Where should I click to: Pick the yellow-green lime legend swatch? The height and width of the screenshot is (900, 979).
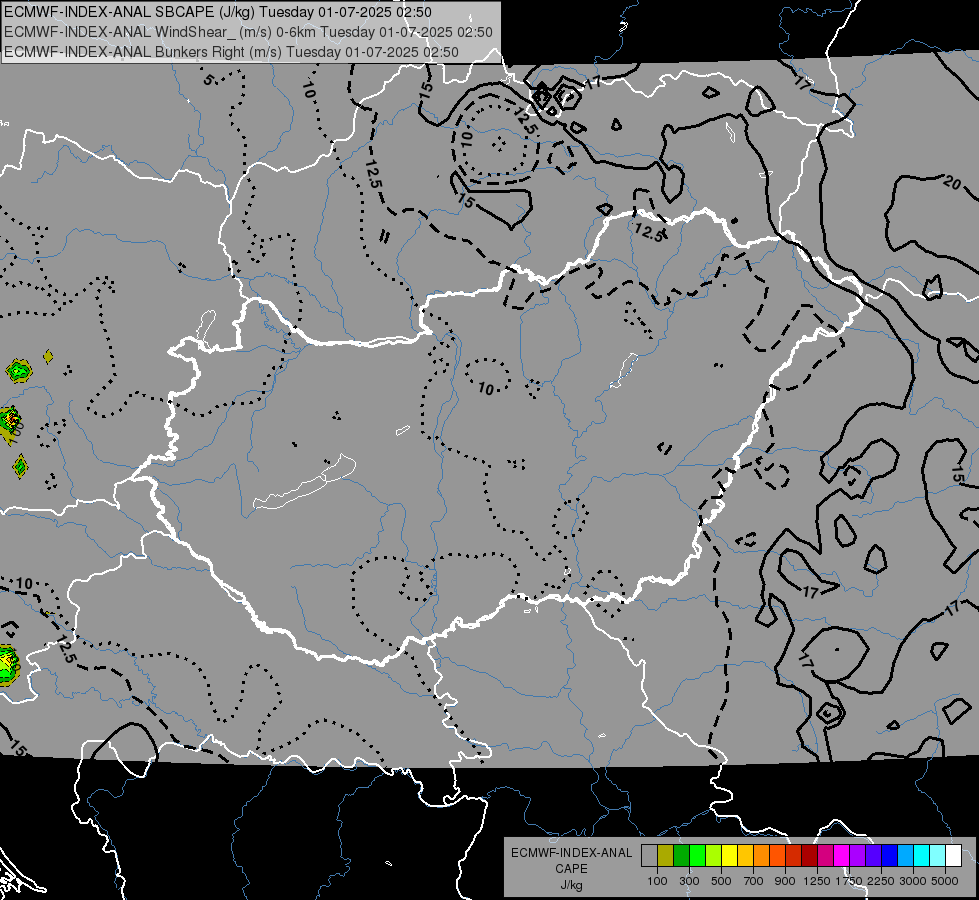pyautogui.click(x=714, y=855)
